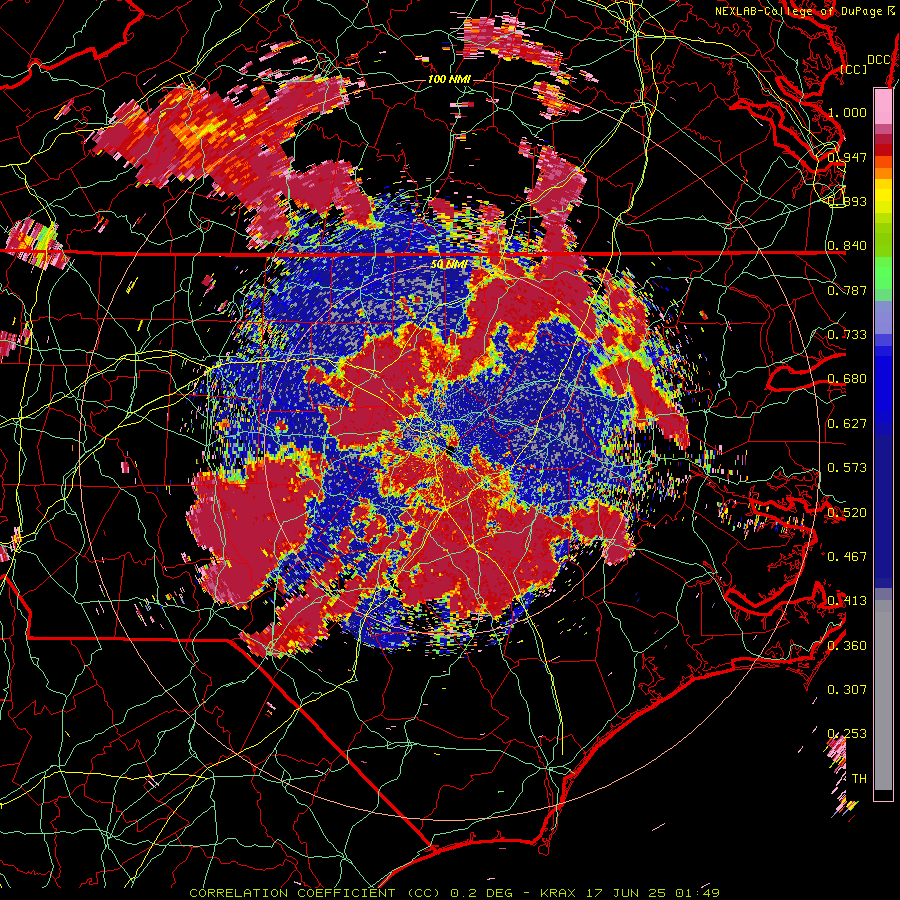Click the 0.307 legend value
The height and width of the screenshot is (900, 900).
click(x=847, y=690)
